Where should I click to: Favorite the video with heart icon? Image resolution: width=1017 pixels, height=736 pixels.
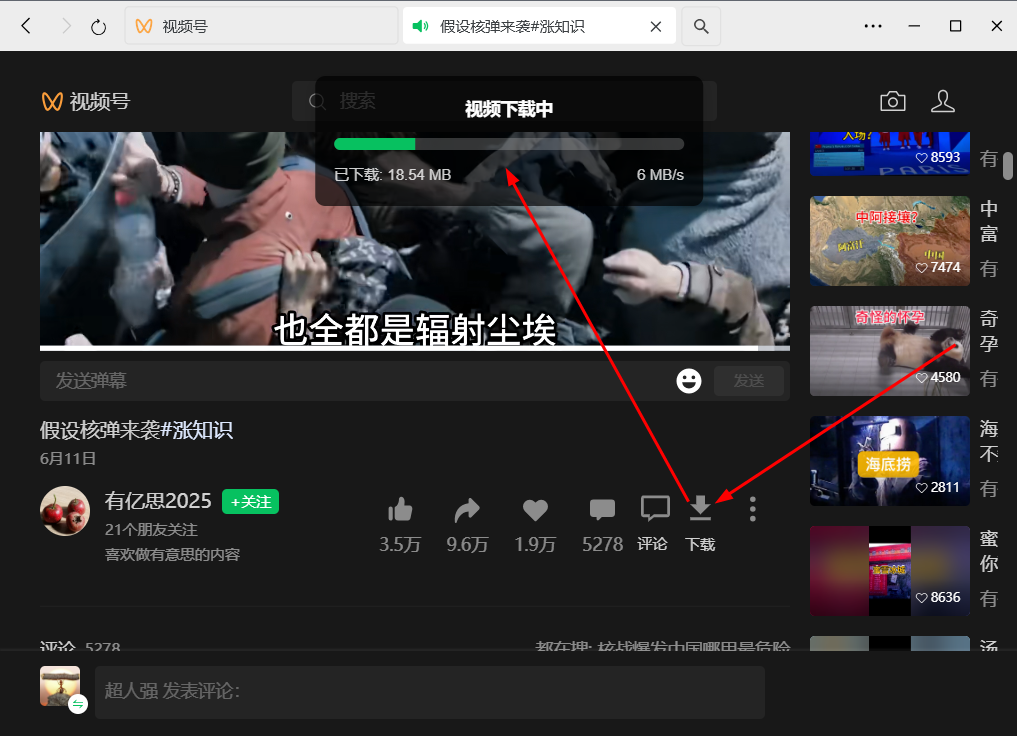535,510
